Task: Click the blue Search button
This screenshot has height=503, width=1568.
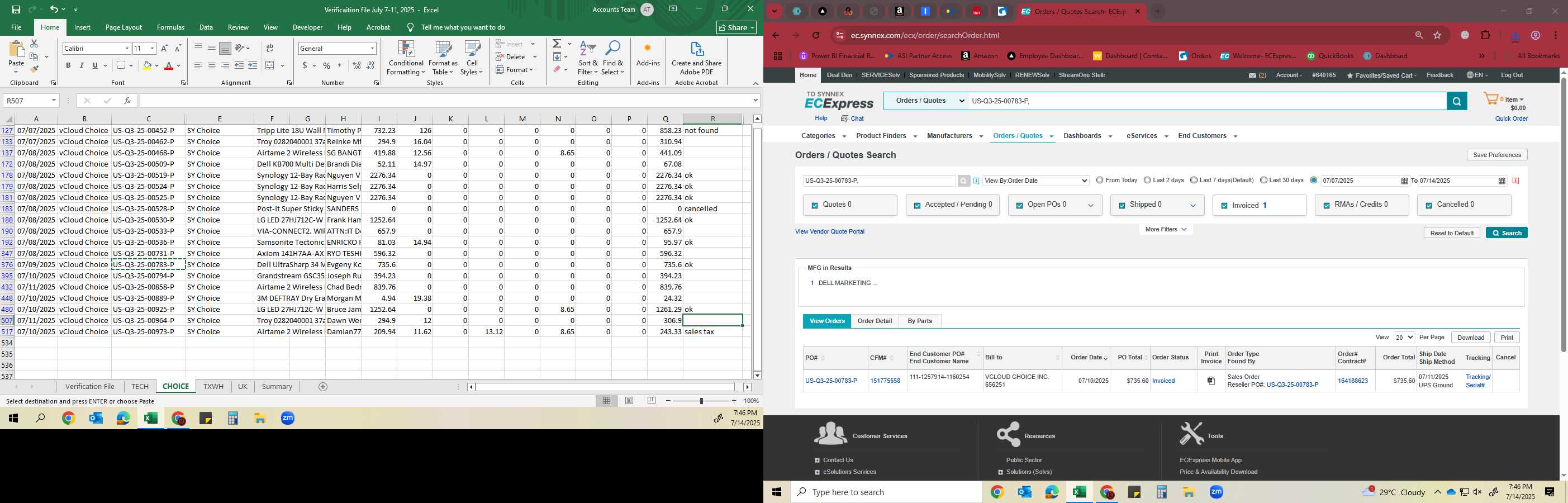Action: tap(1507, 233)
